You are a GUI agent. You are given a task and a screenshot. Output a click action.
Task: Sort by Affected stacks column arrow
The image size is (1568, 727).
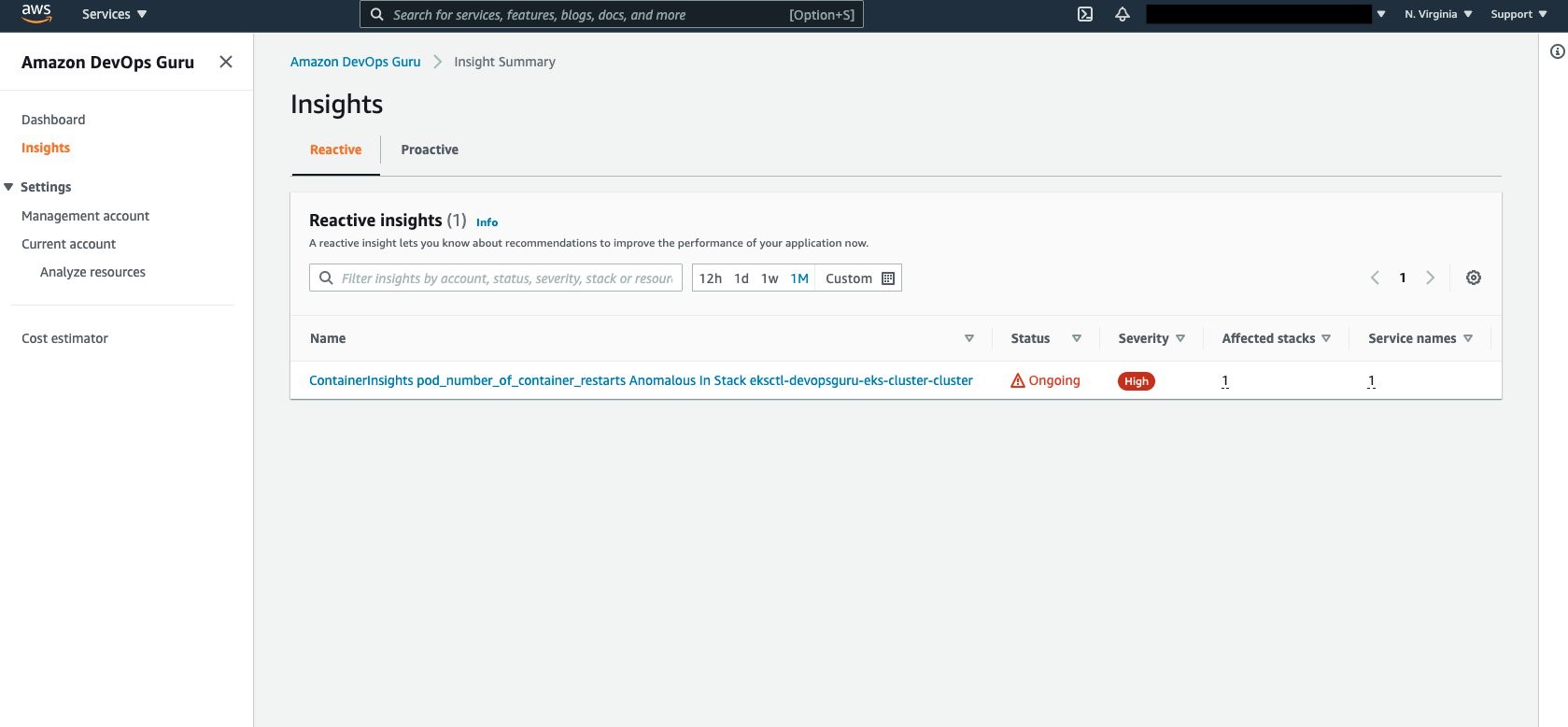(x=1326, y=338)
